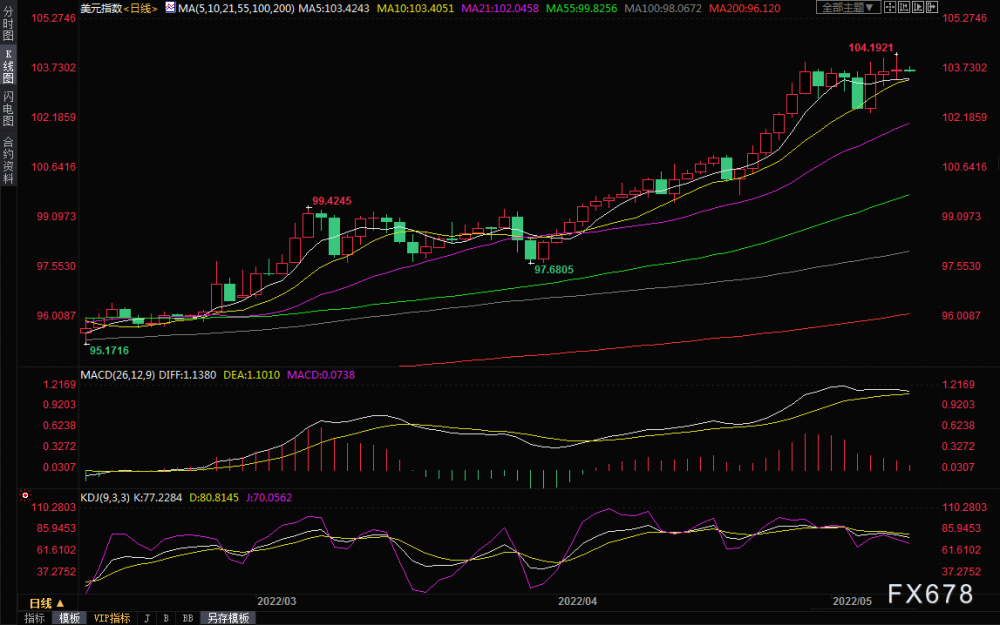Click the 另存模板 button
Image resolution: width=1000 pixels, height=625 pixels.
[228, 618]
